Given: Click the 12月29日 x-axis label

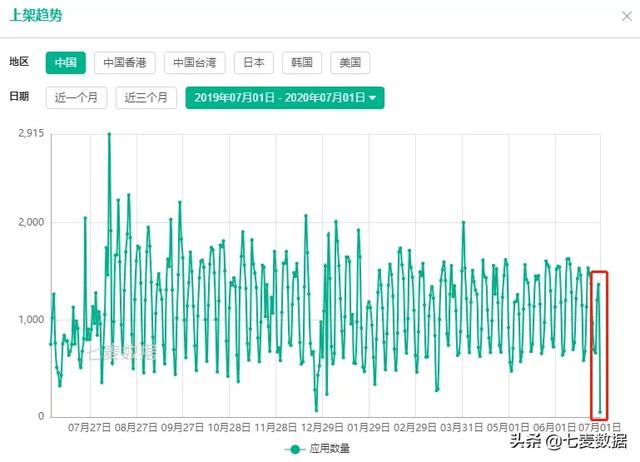Looking at the screenshot, I should pyautogui.click(x=322, y=427).
